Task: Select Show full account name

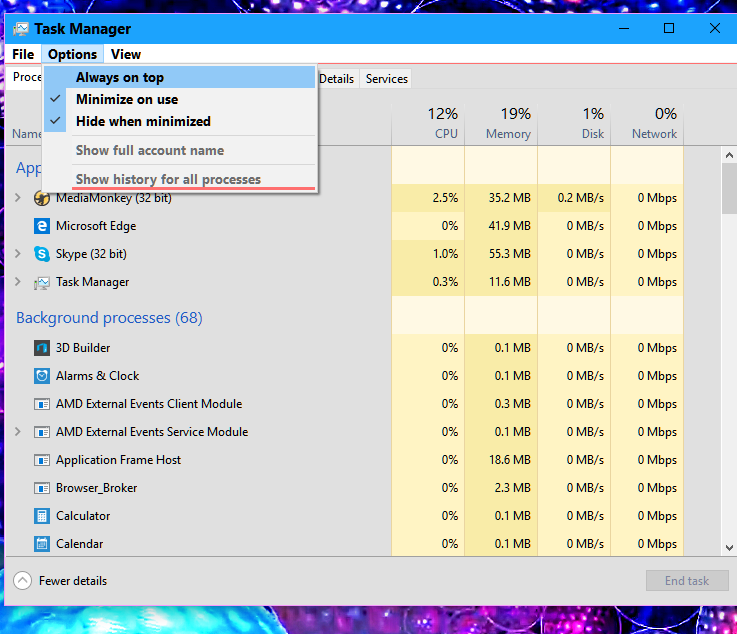Action: [x=180, y=150]
